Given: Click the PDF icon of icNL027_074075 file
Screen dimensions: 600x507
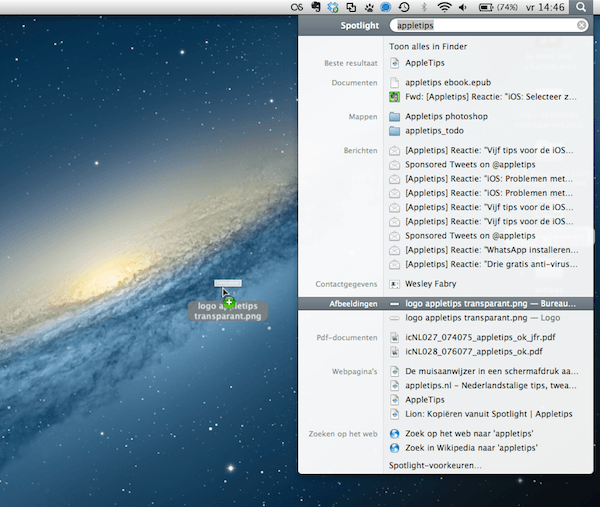Looking at the screenshot, I should click(x=395, y=337).
